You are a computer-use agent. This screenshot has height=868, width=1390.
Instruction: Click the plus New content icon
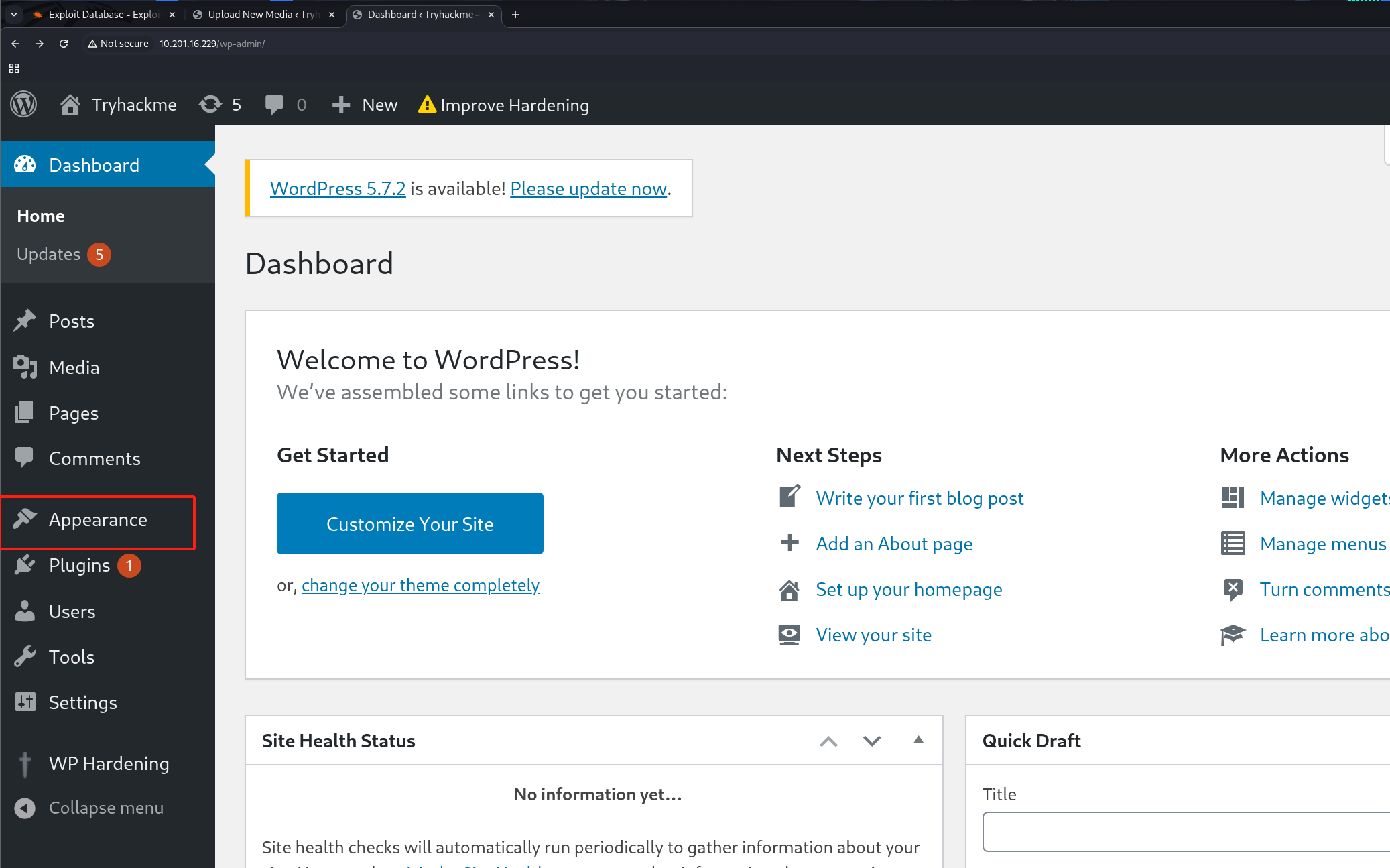[341, 105]
